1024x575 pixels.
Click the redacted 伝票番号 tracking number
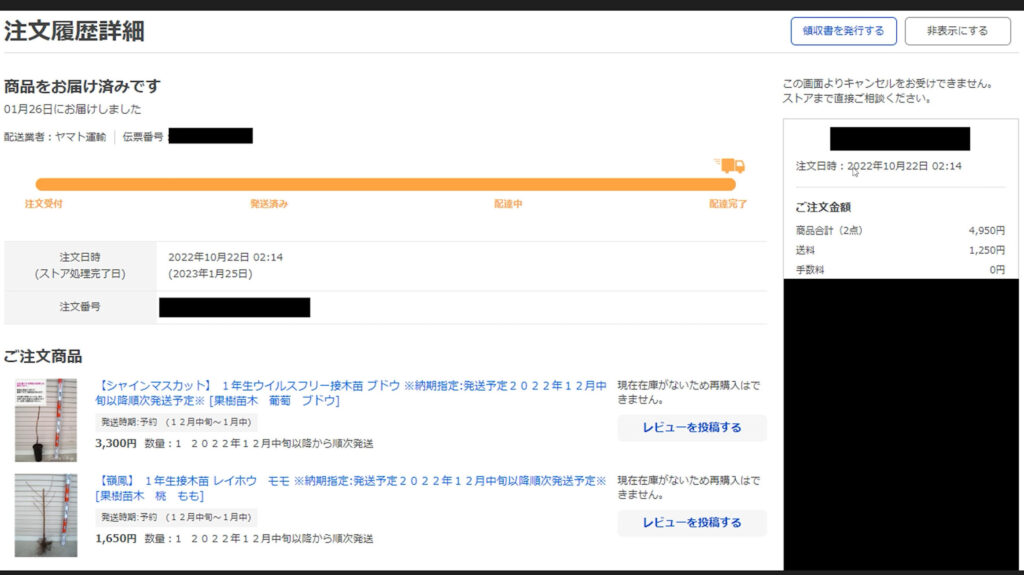coord(210,136)
